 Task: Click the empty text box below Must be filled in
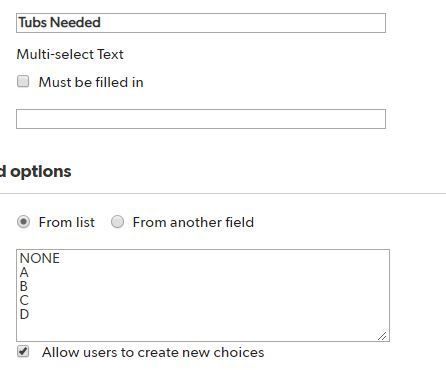coord(201,119)
